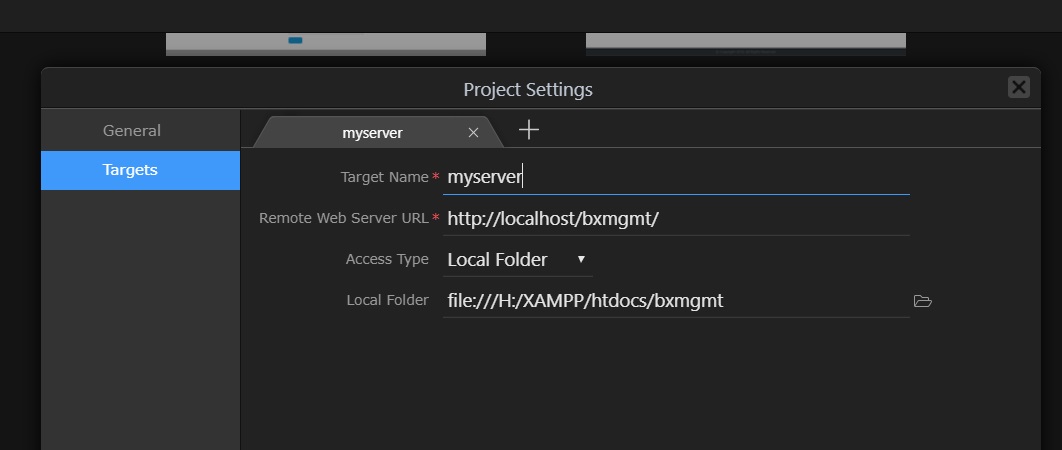Click the Access Type label
Image resolution: width=1062 pixels, height=450 pixels.
pyautogui.click(x=387, y=260)
